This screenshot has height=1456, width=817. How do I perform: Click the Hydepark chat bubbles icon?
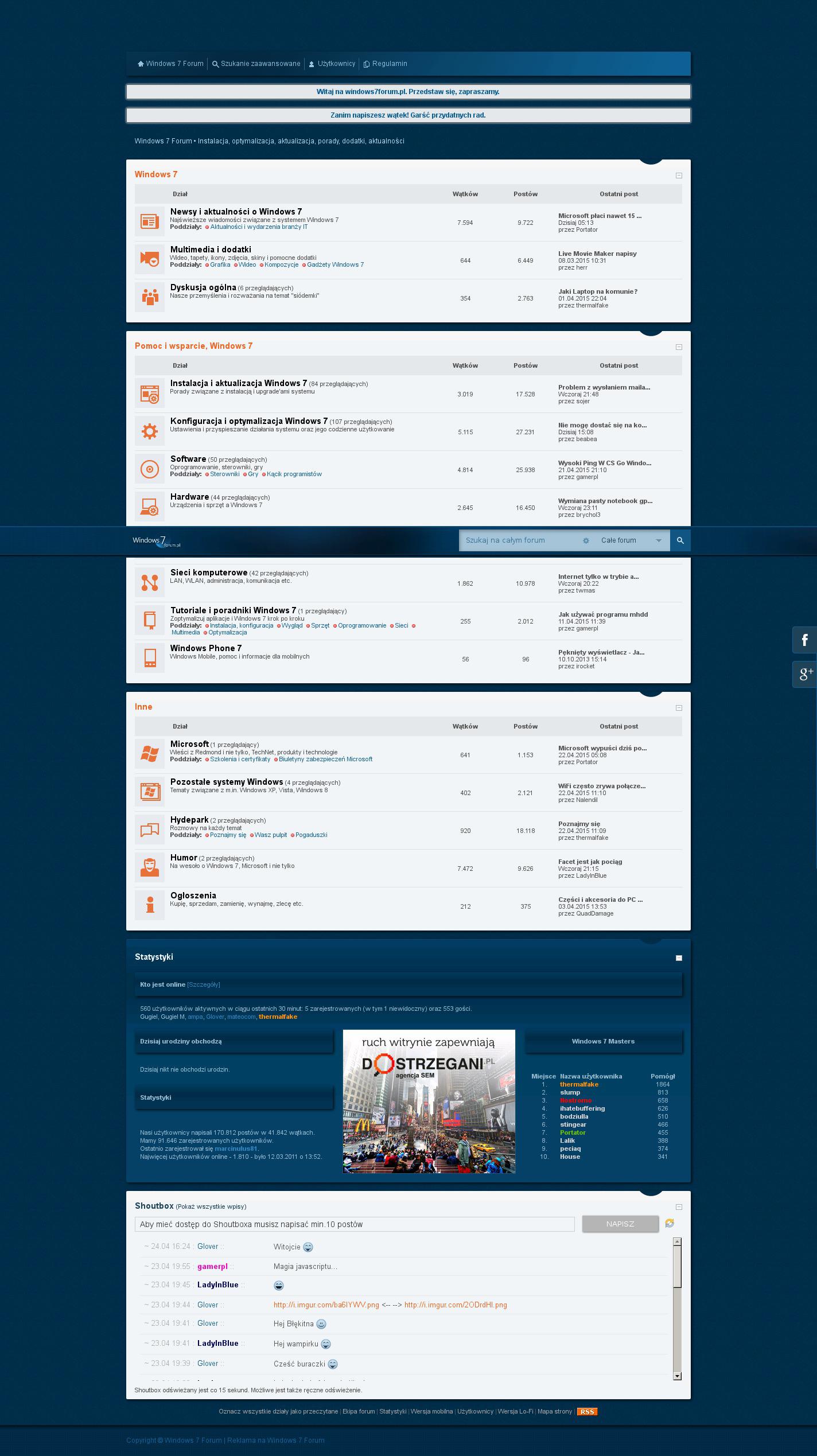[150, 830]
